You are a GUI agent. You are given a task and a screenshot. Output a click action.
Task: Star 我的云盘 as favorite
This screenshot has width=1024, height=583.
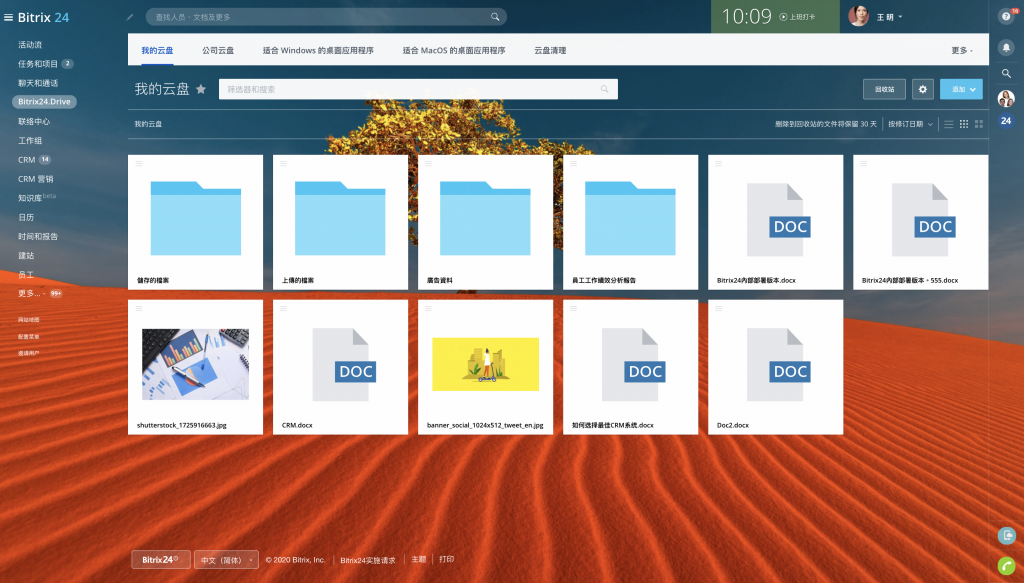(201, 89)
